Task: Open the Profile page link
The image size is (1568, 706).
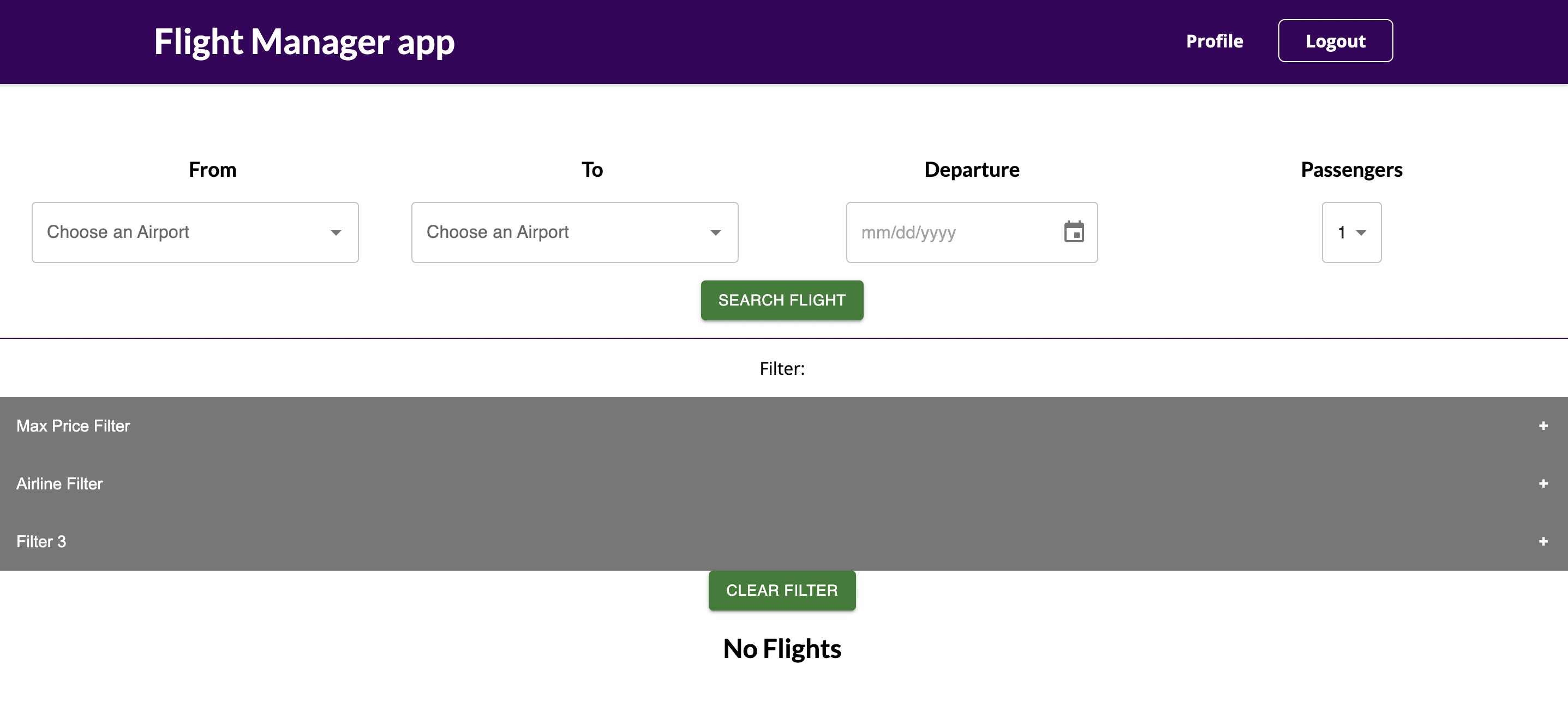Action: click(x=1214, y=41)
